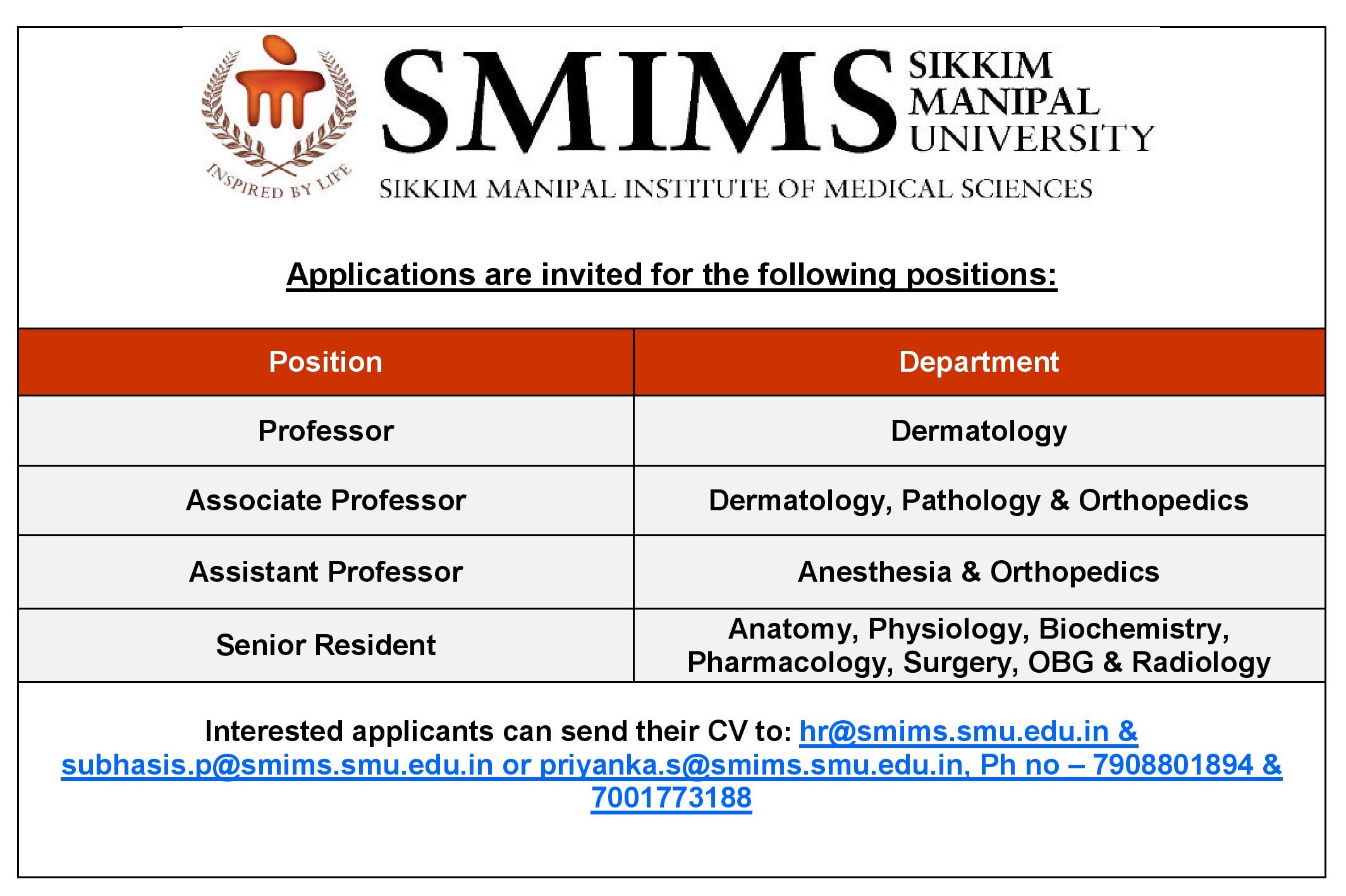Click the Sikkim Manipal University text

click(1031, 102)
